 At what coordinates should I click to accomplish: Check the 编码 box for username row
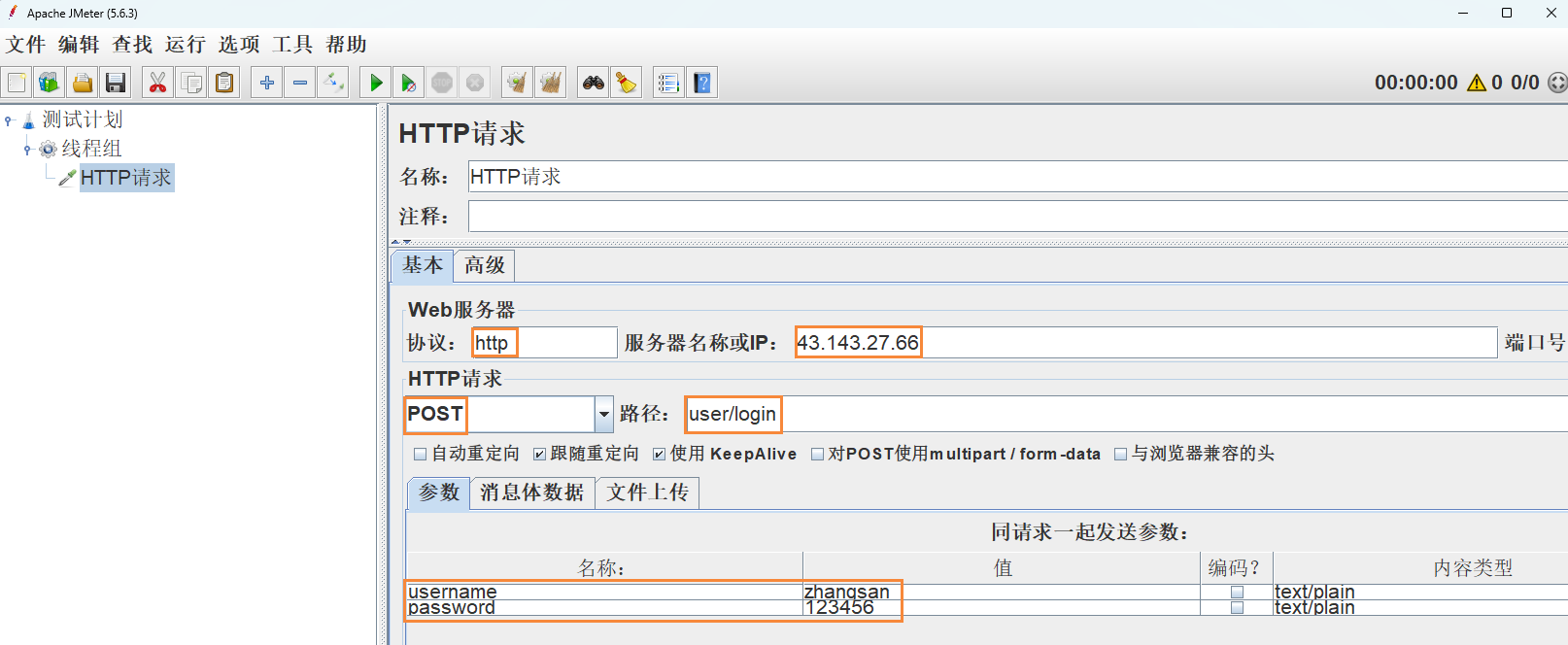1237,592
